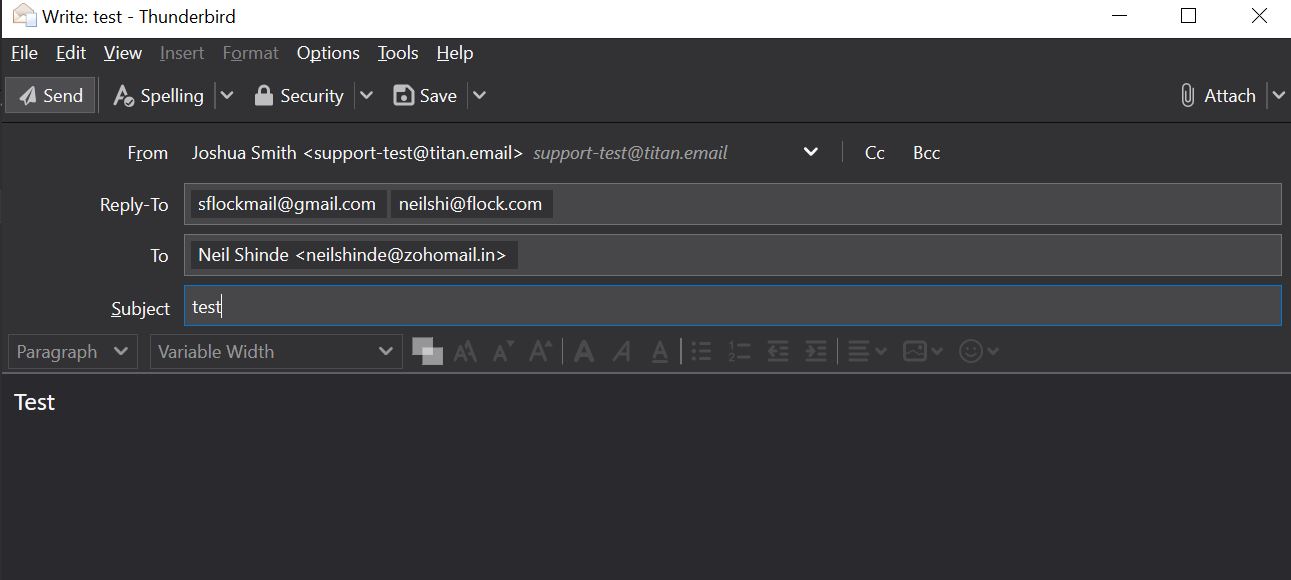Open the Tools menu
1291x580 pixels.
398,53
